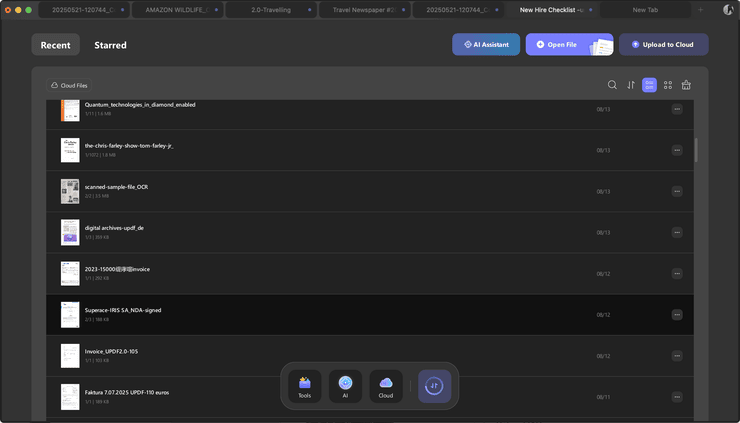Switch to grid view layout
This screenshot has width=740, height=423.
(x=668, y=85)
